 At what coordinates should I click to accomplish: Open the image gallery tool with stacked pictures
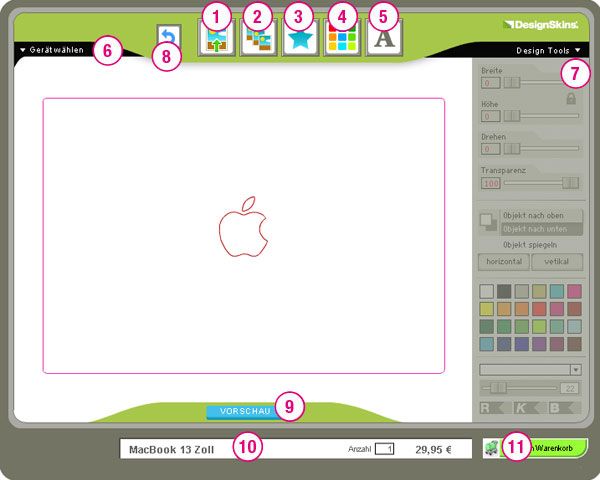coord(259,38)
